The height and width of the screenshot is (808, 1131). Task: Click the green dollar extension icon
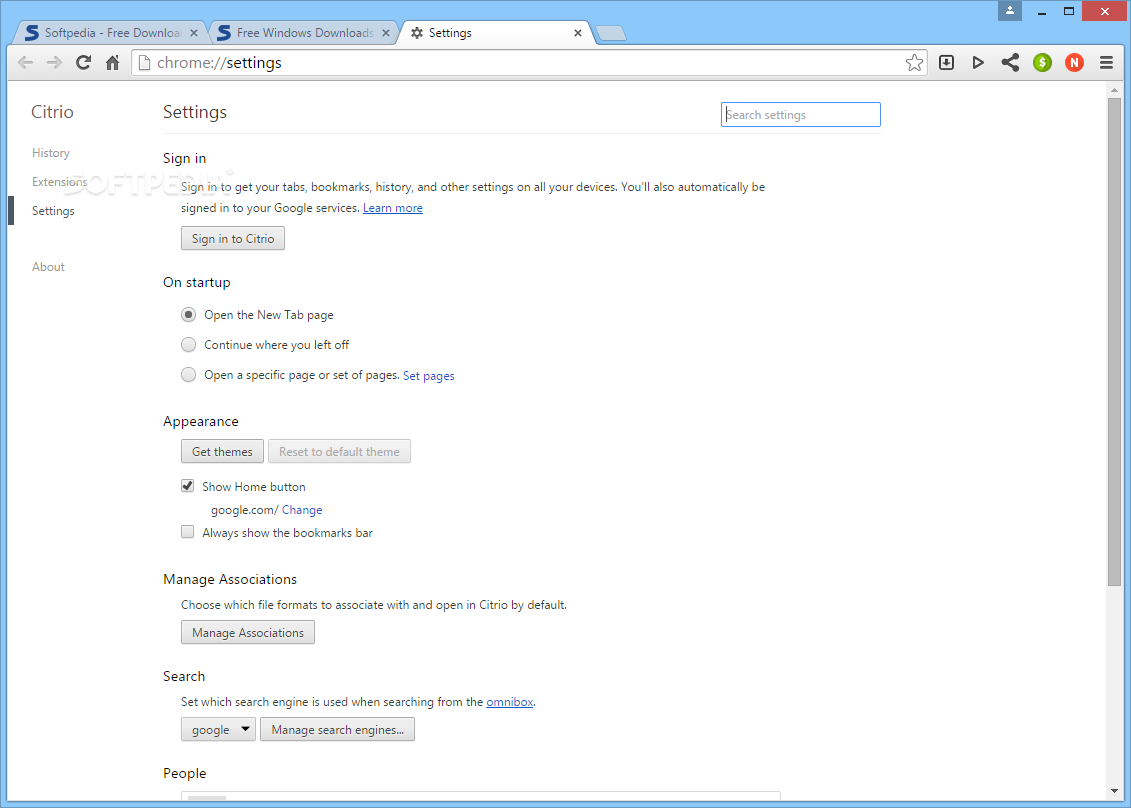click(x=1042, y=63)
